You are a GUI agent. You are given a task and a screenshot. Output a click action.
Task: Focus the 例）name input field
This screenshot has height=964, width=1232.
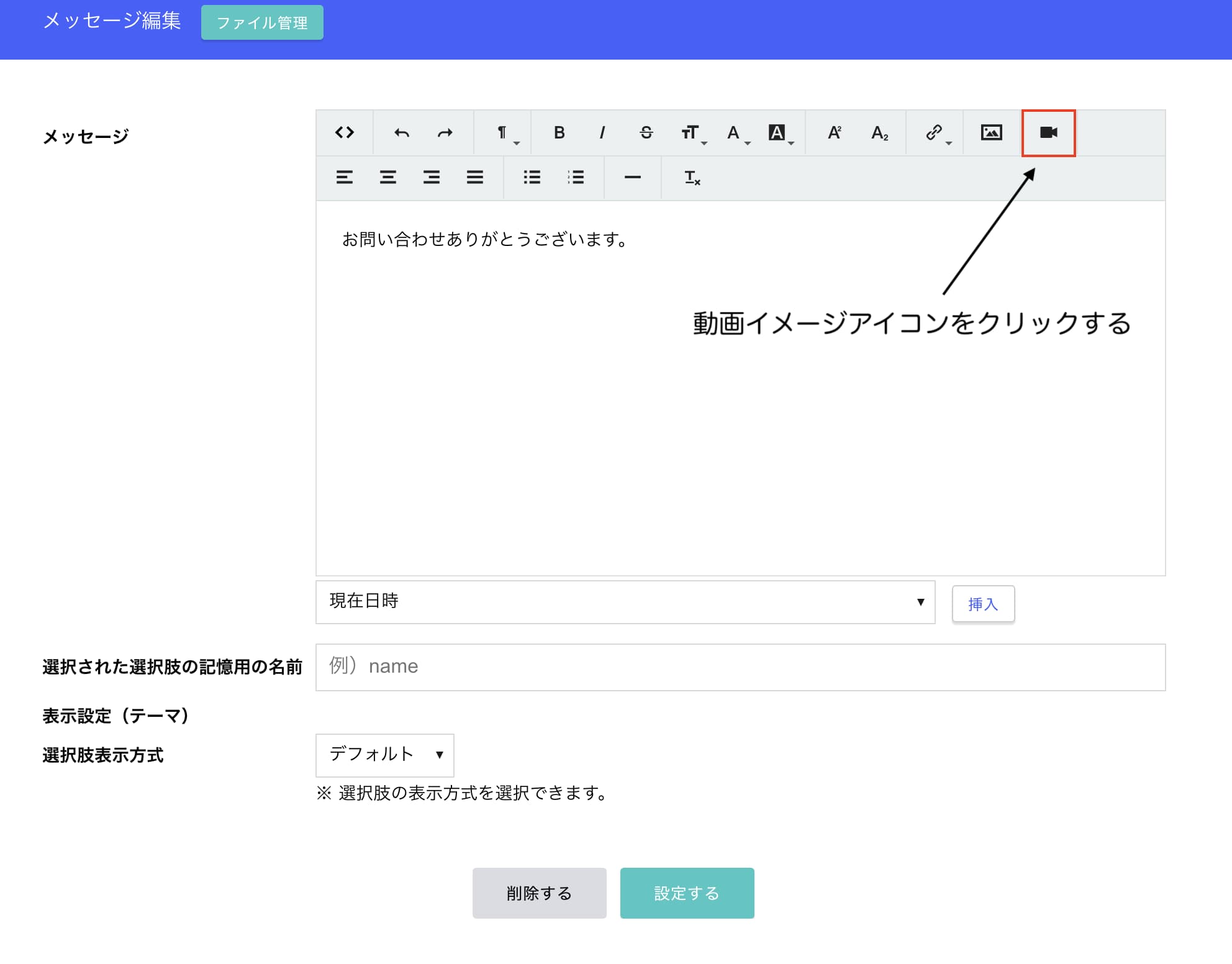coord(740,667)
